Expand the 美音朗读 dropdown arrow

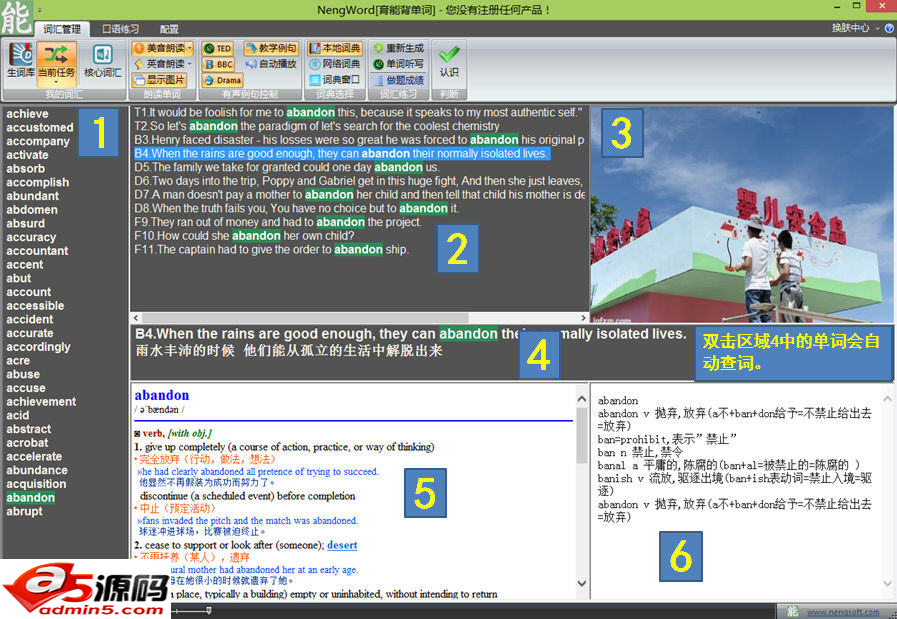189,49
